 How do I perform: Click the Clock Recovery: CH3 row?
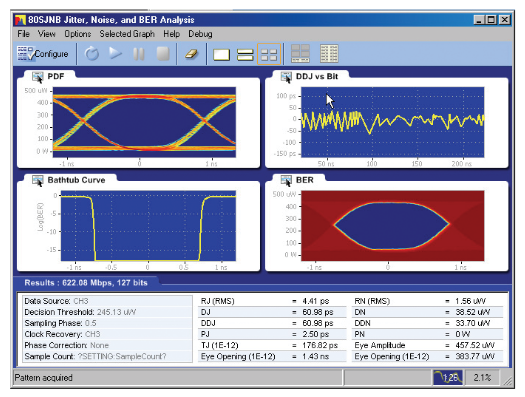click(x=107, y=334)
